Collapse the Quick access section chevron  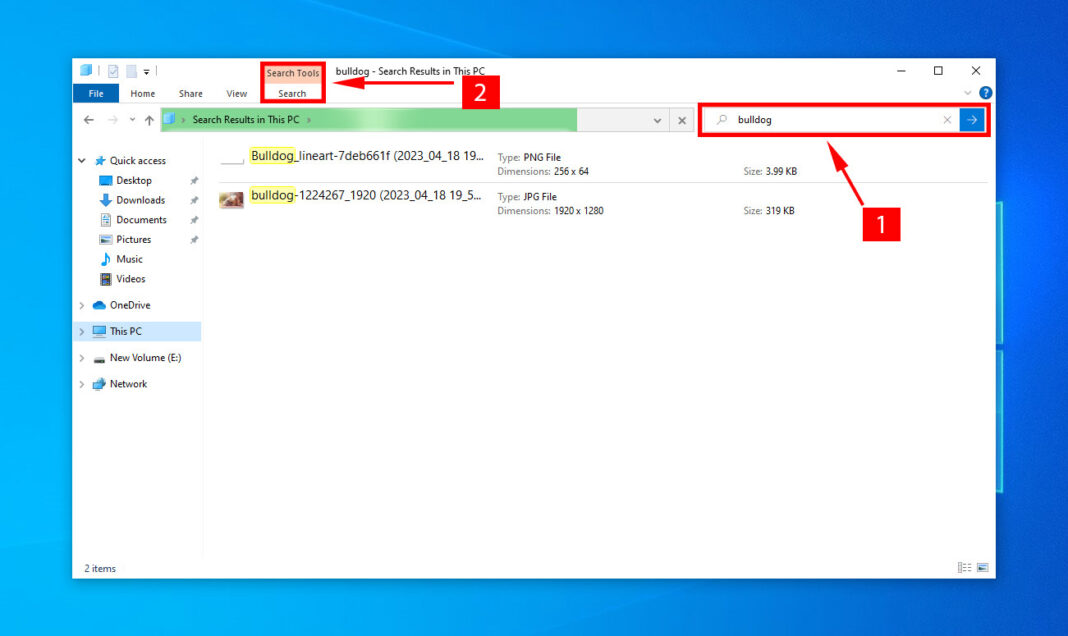[x=81, y=160]
